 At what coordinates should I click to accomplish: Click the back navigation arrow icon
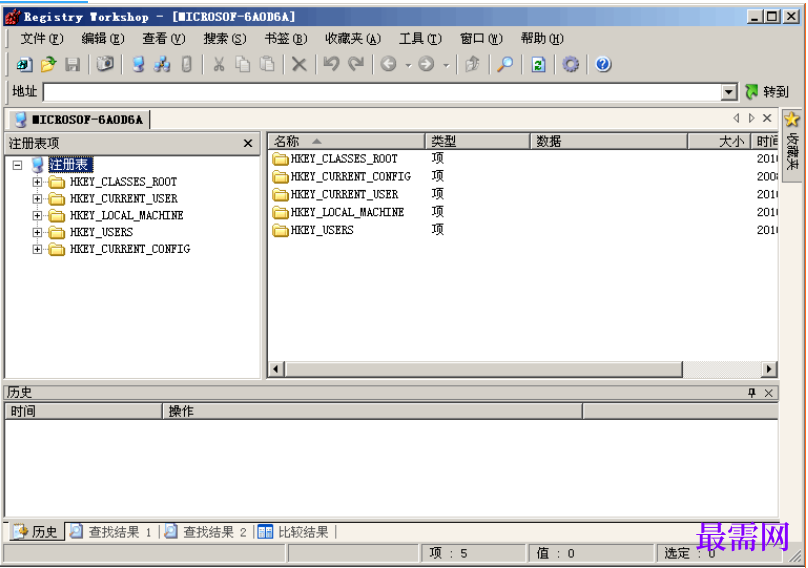pos(389,64)
